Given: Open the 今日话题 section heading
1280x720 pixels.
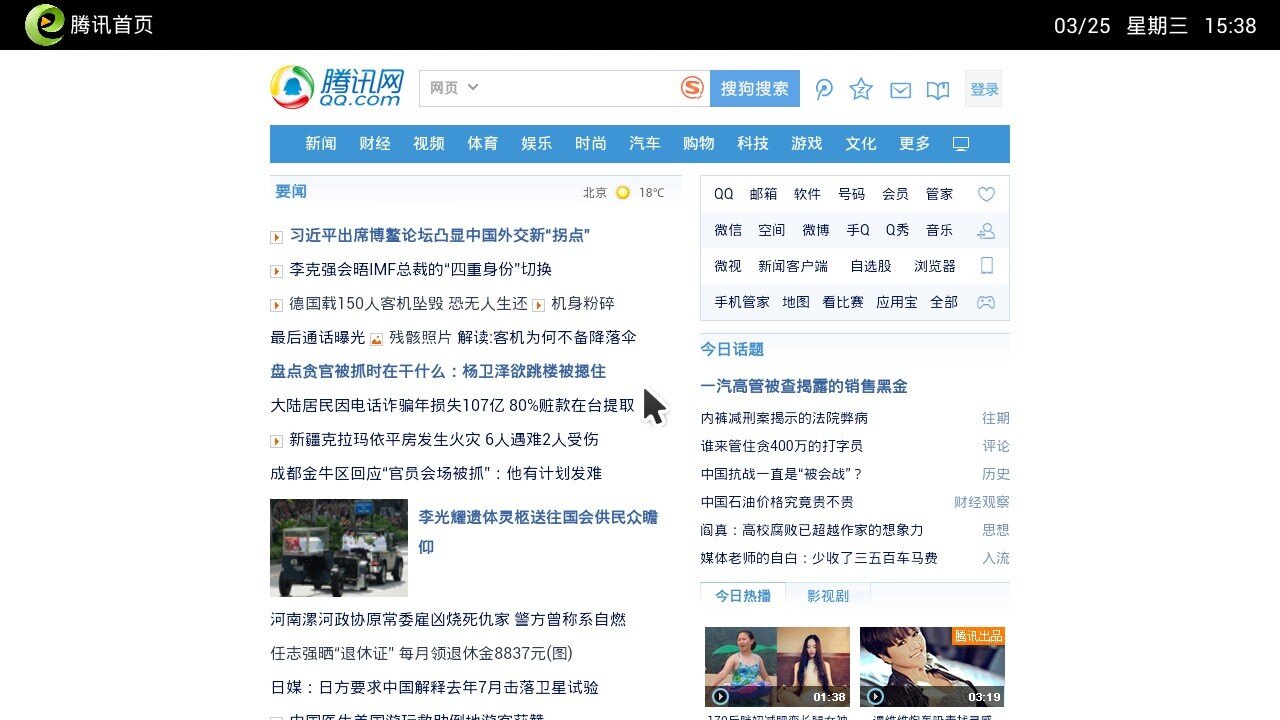Looking at the screenshot, I should click(732, 349).
